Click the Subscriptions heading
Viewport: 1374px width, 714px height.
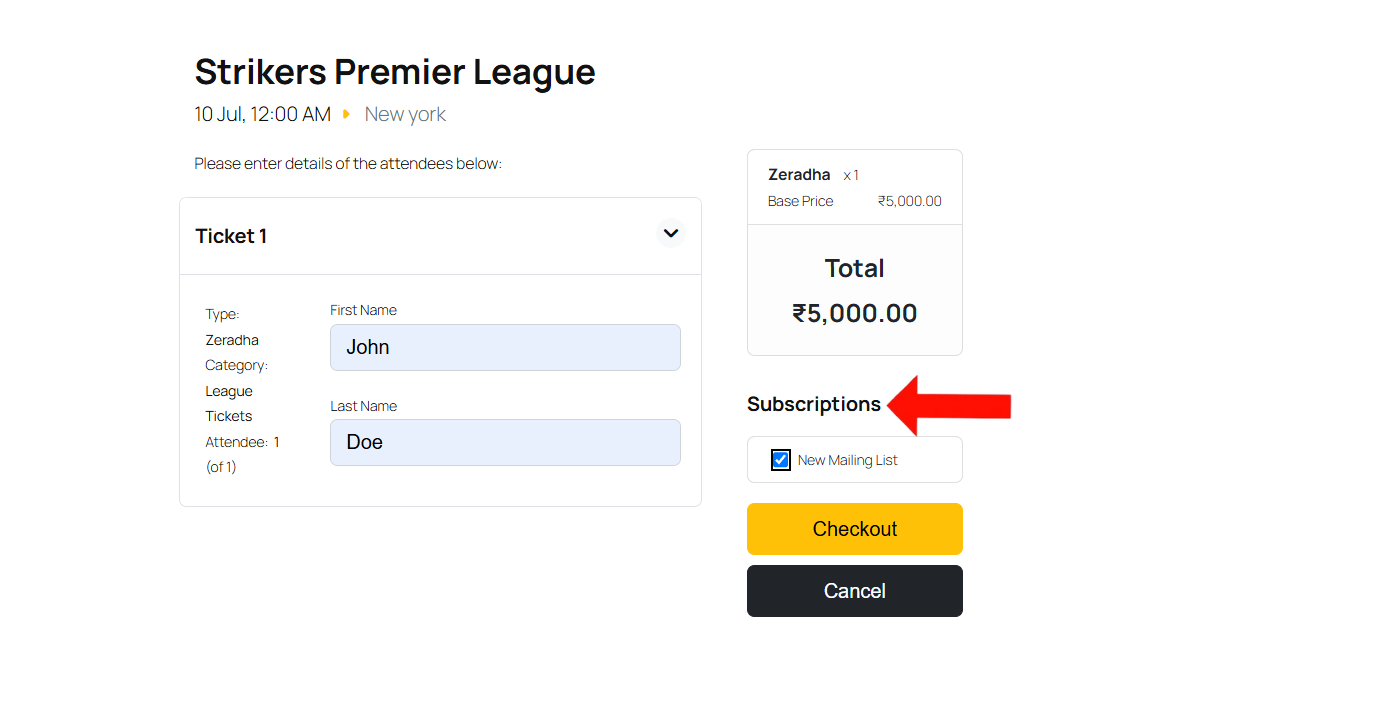(814, 404)
